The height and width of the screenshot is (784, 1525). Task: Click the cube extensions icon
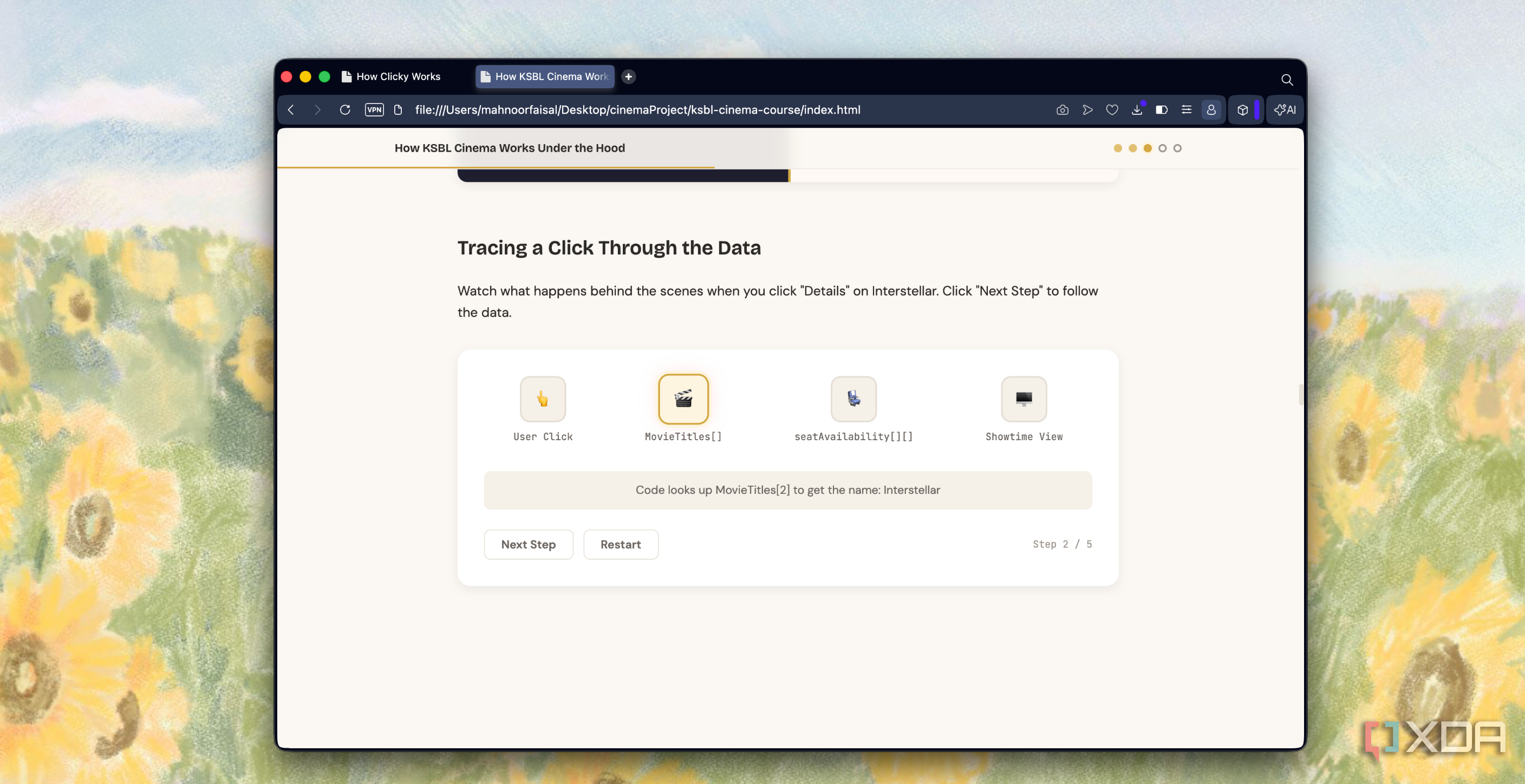tap(1243, 109)
